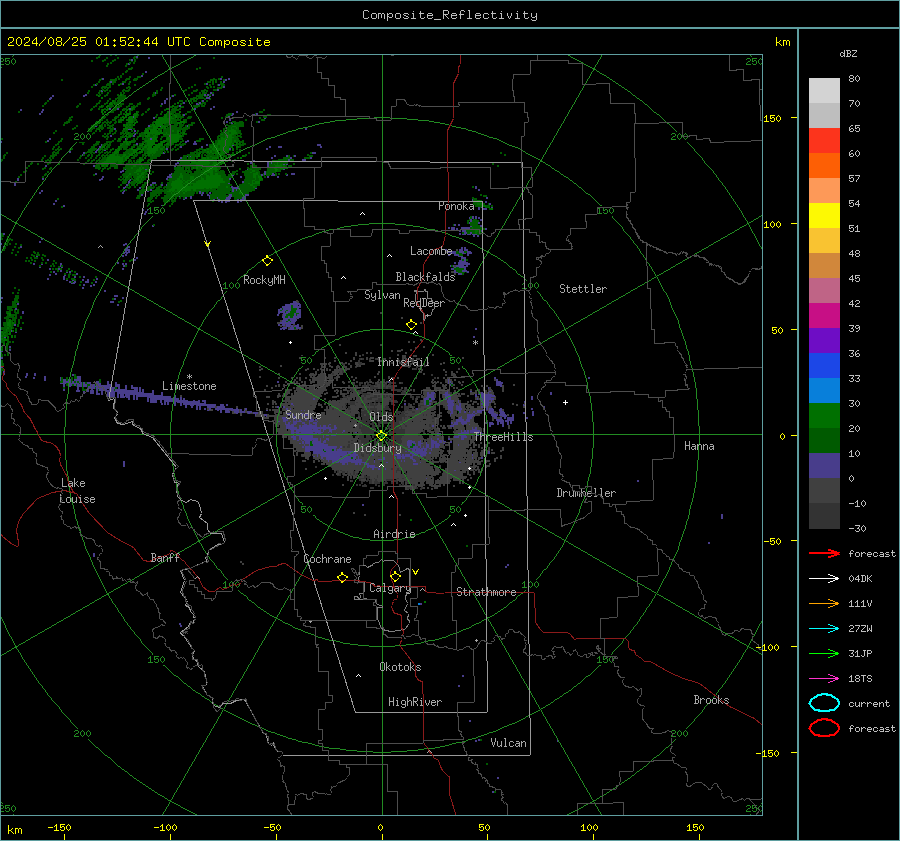Viewport: 900px width, 841px height.
Task: Click the yellow diamond marker above Calgary
Action: 395,576
